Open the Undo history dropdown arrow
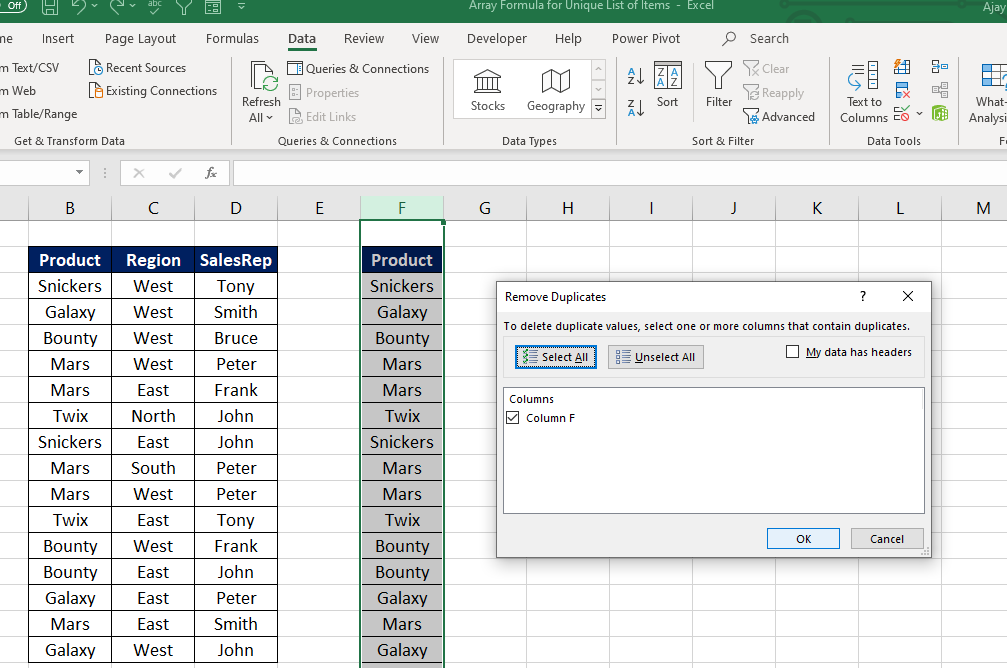 95,6
